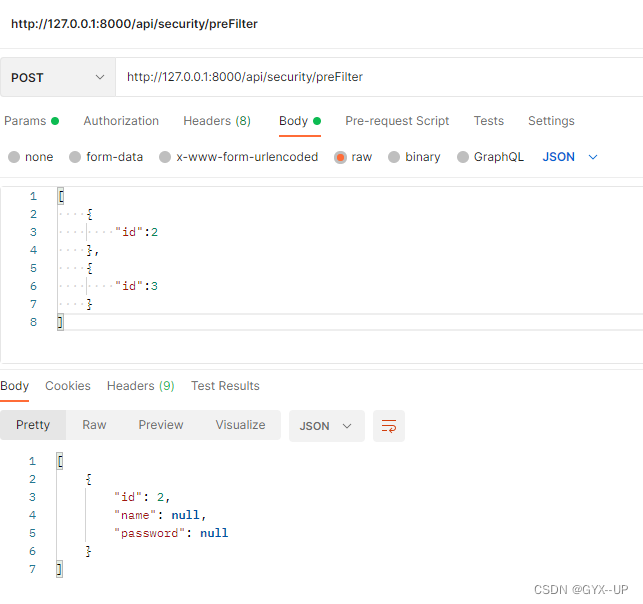The image size is (643, 604).
Task: Click "id": 2, in the response body
Action: [142, 497]
